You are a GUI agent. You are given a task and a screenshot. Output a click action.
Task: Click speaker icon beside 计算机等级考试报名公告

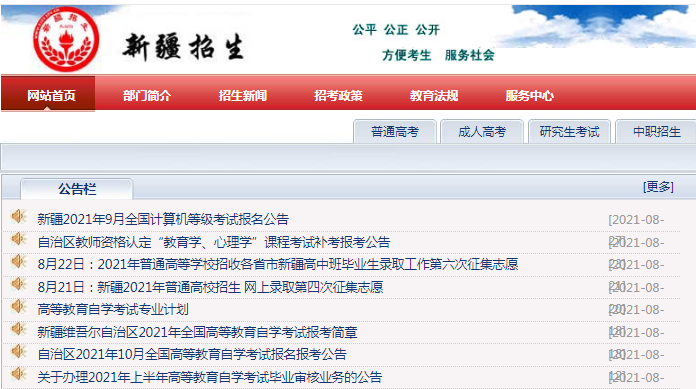click(19, 216)
